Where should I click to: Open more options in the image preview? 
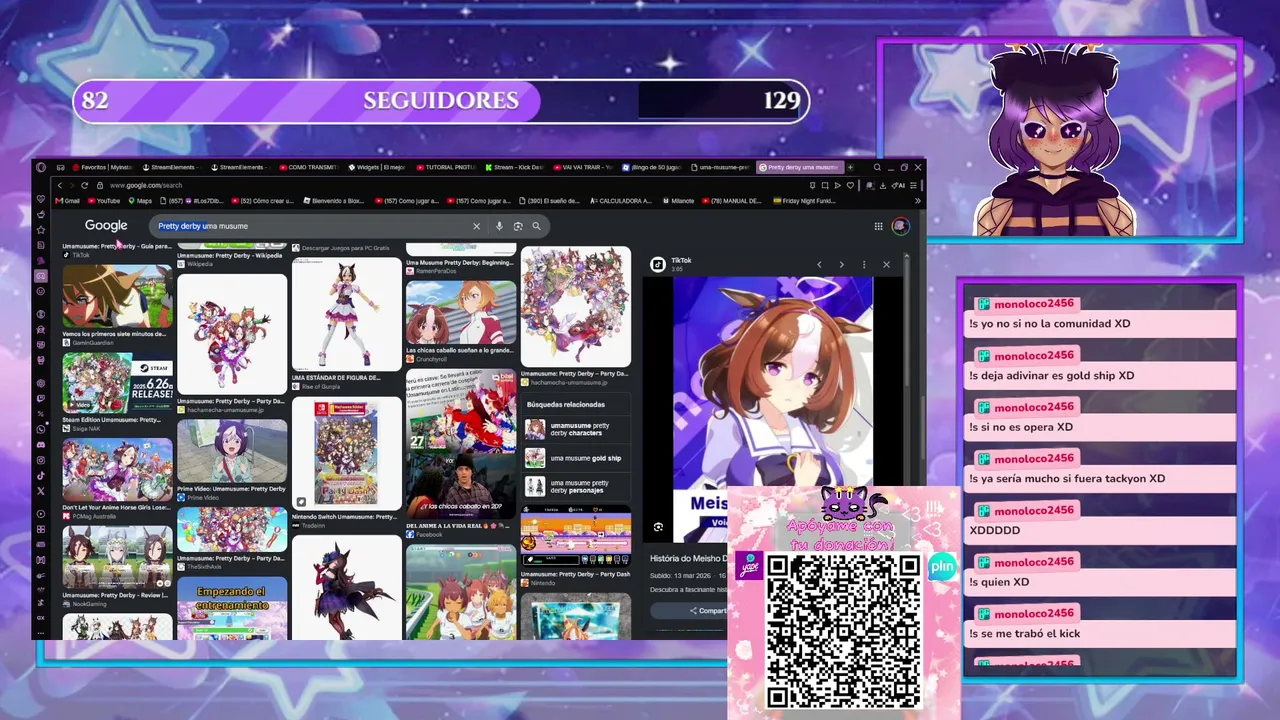click(864, 265)
